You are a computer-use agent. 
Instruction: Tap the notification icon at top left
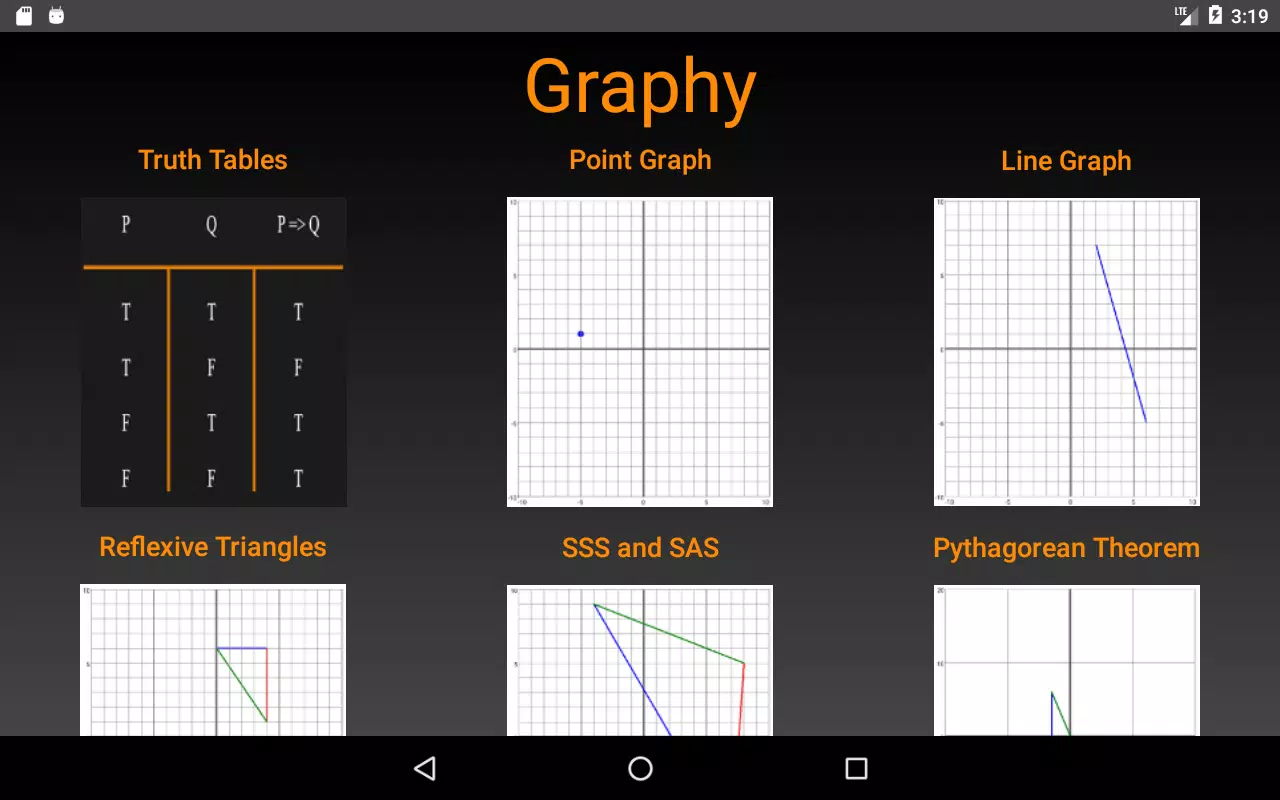(22, 15)
